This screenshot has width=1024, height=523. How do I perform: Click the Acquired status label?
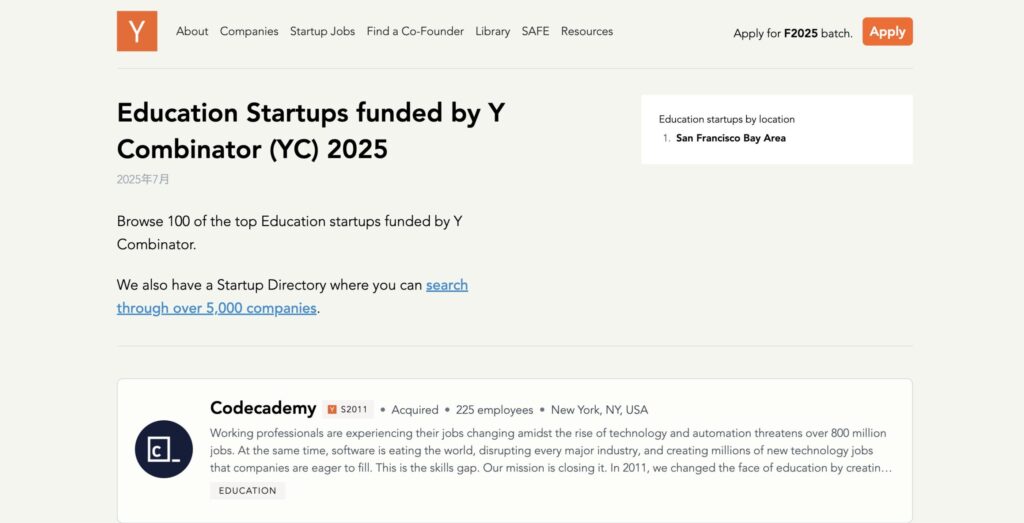coord(415,410)
